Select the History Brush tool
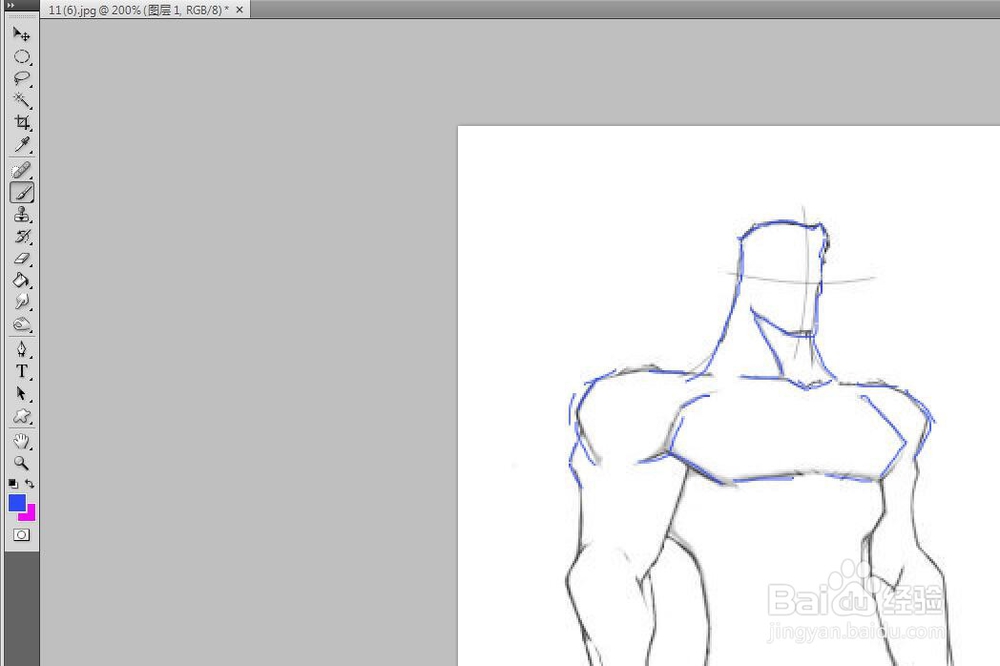This screenshot has height=666, width=1000. point(22,237)
